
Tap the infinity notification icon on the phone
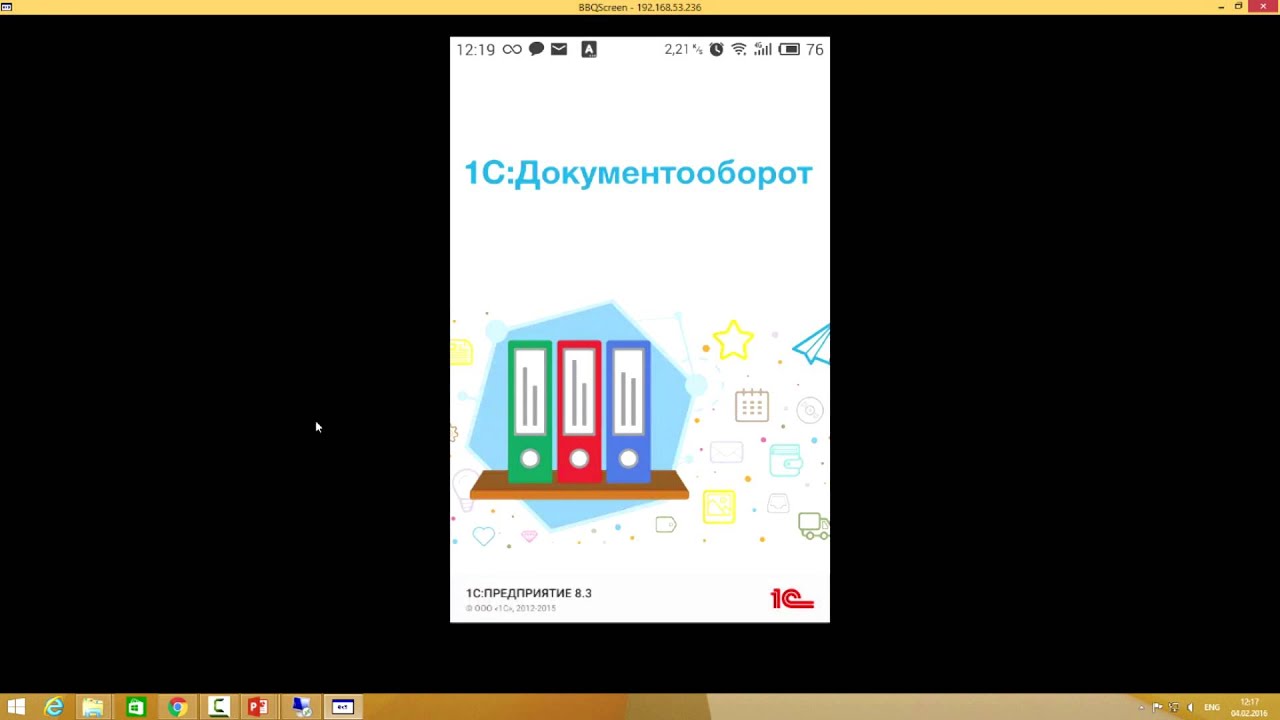pos(512,49)
